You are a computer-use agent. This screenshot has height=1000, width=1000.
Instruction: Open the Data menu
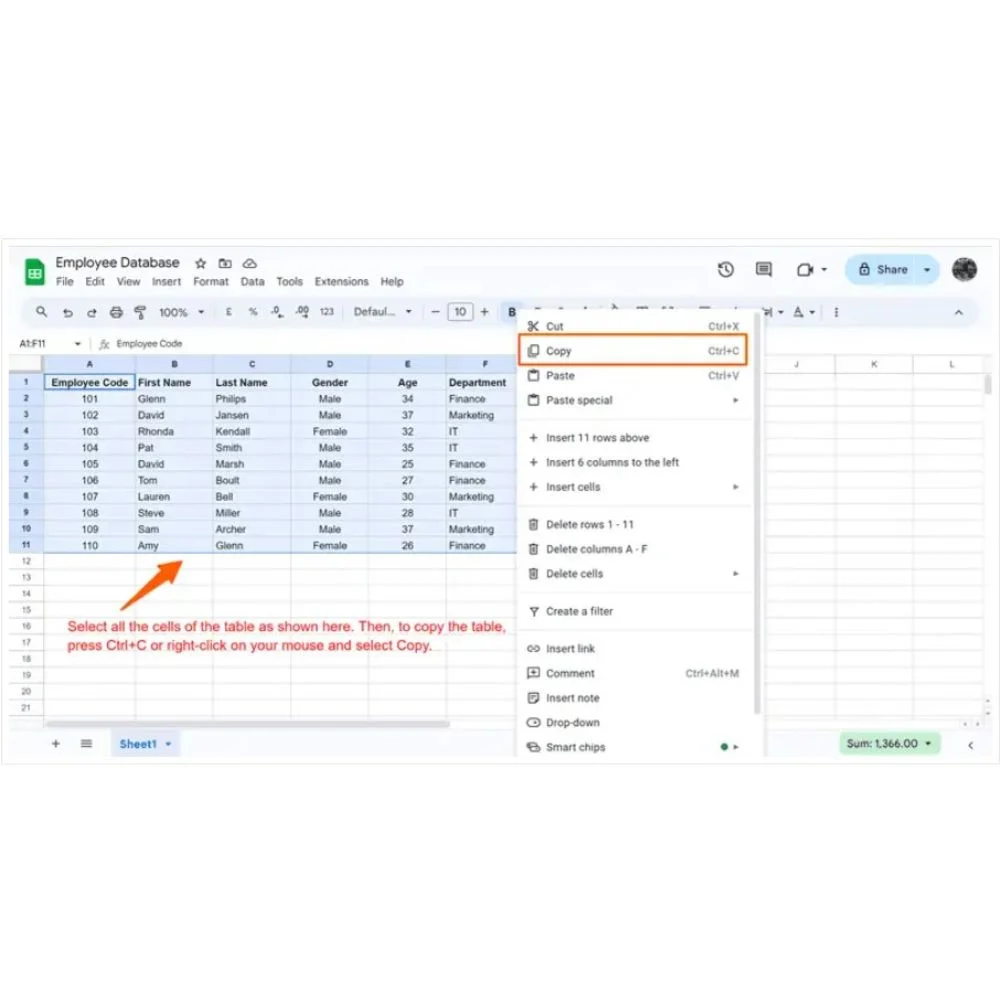(253, 282)
